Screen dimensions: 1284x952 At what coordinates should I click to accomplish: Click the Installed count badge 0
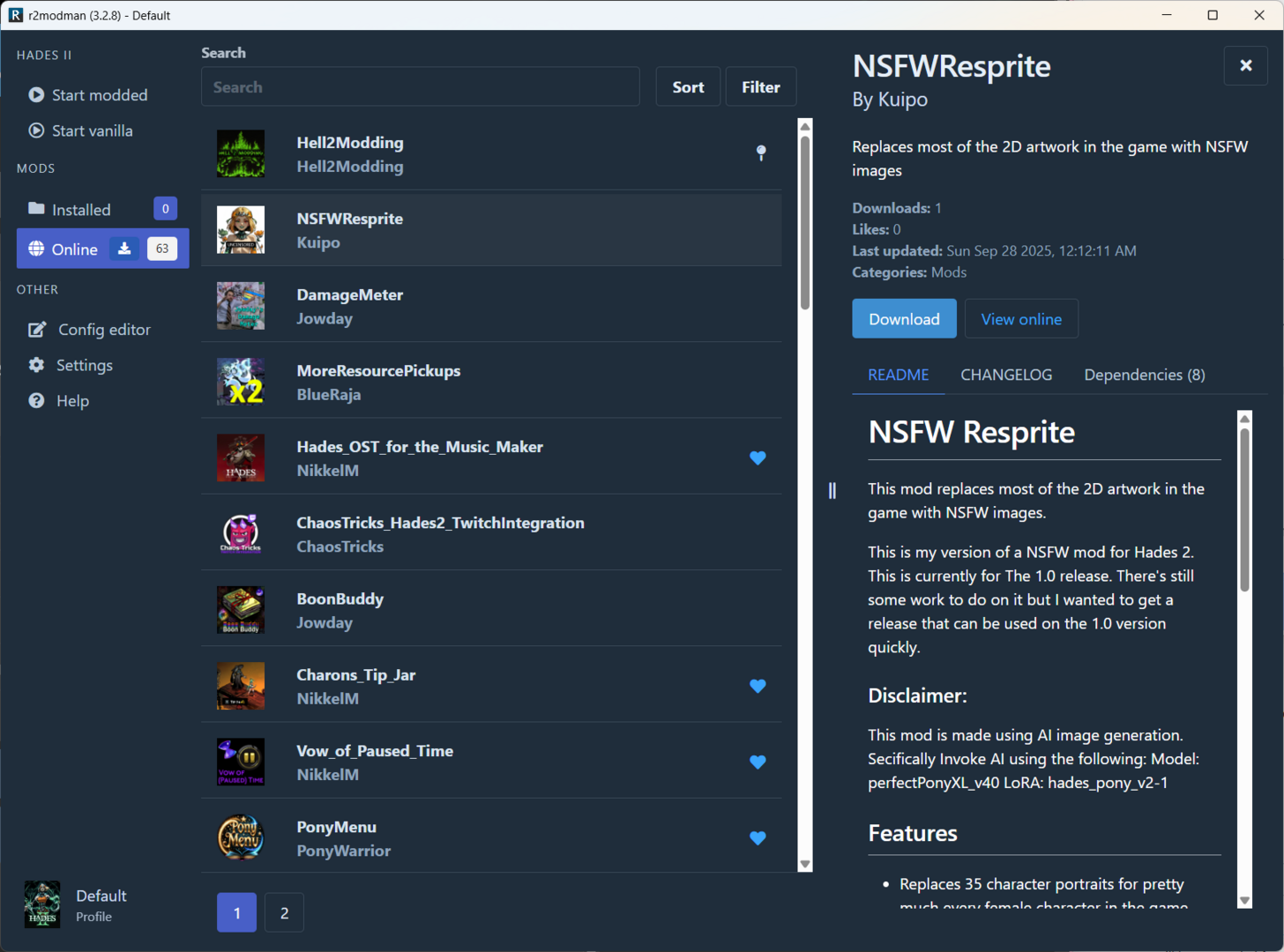tap(165, 209)
